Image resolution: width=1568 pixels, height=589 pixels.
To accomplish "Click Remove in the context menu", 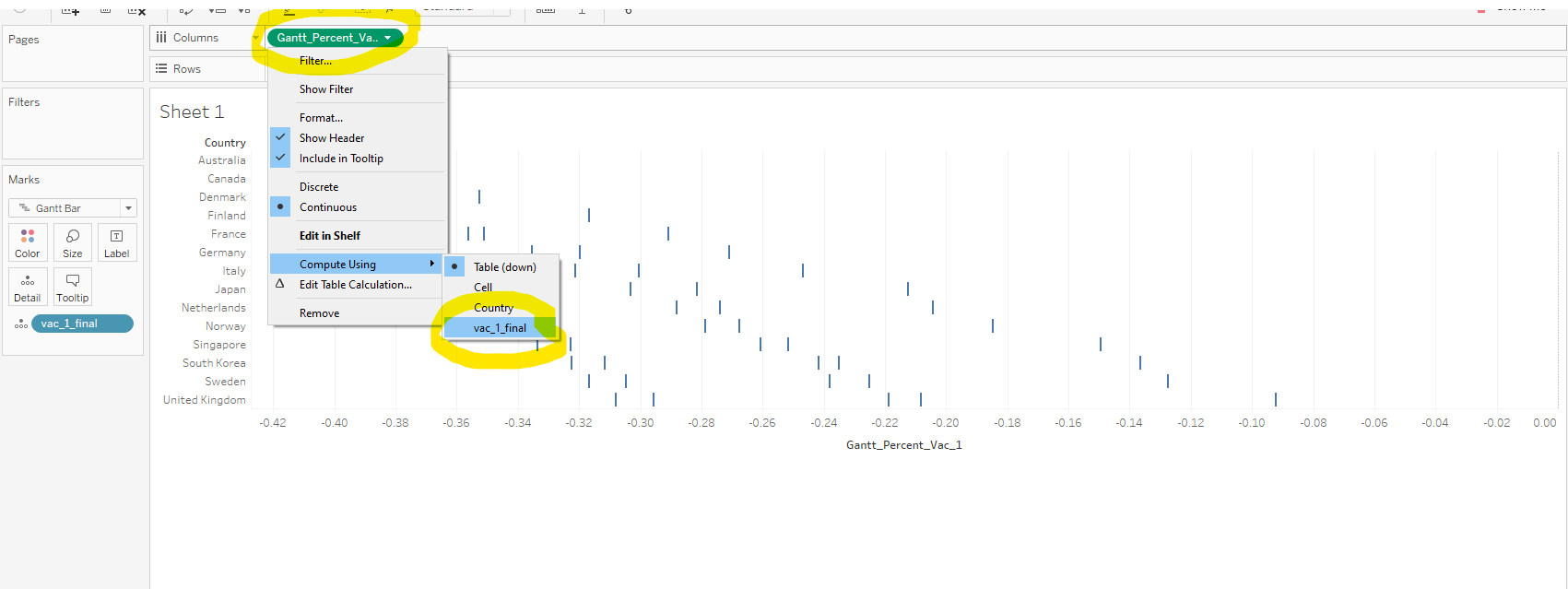I will pos(319,313).
